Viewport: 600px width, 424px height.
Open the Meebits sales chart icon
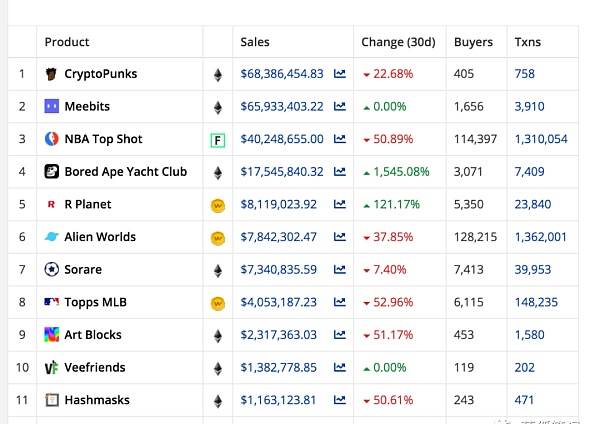(x=339, y=106)
